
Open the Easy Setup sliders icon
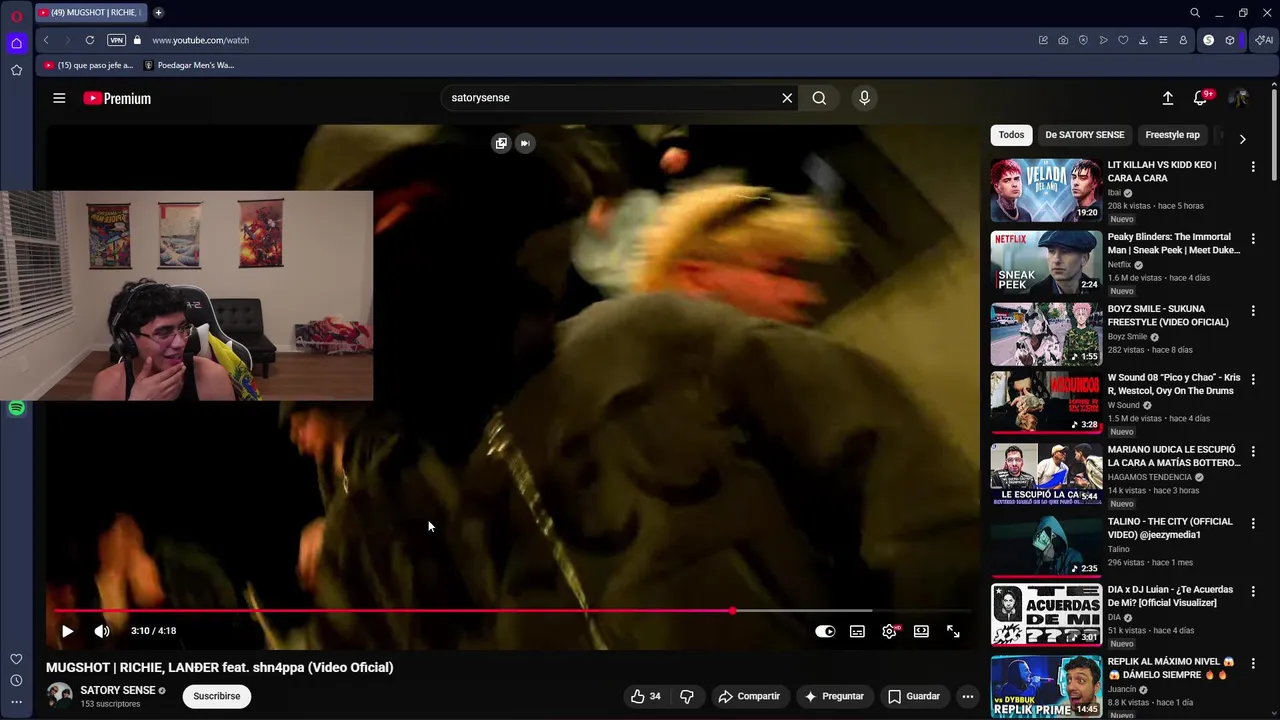(1163, 40)
